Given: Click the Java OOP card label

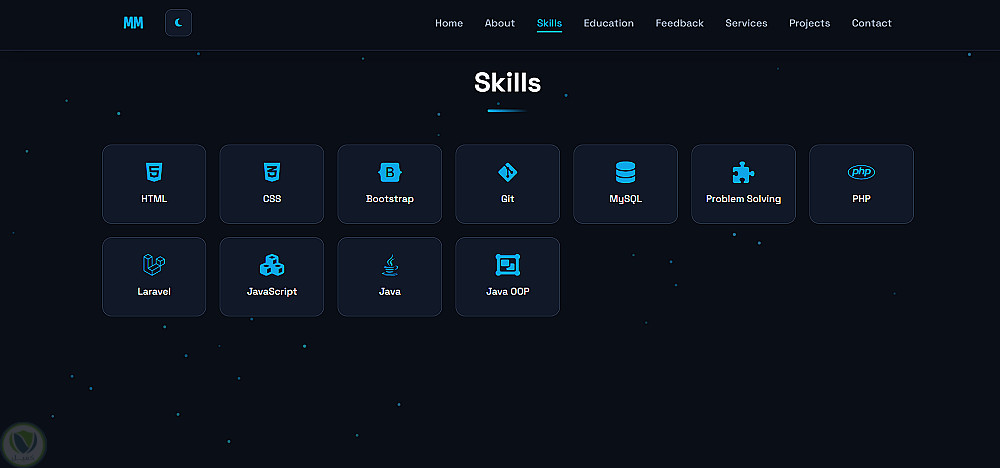Looking at the screenshot, I should pyautogui.click(x=508, y=292).
